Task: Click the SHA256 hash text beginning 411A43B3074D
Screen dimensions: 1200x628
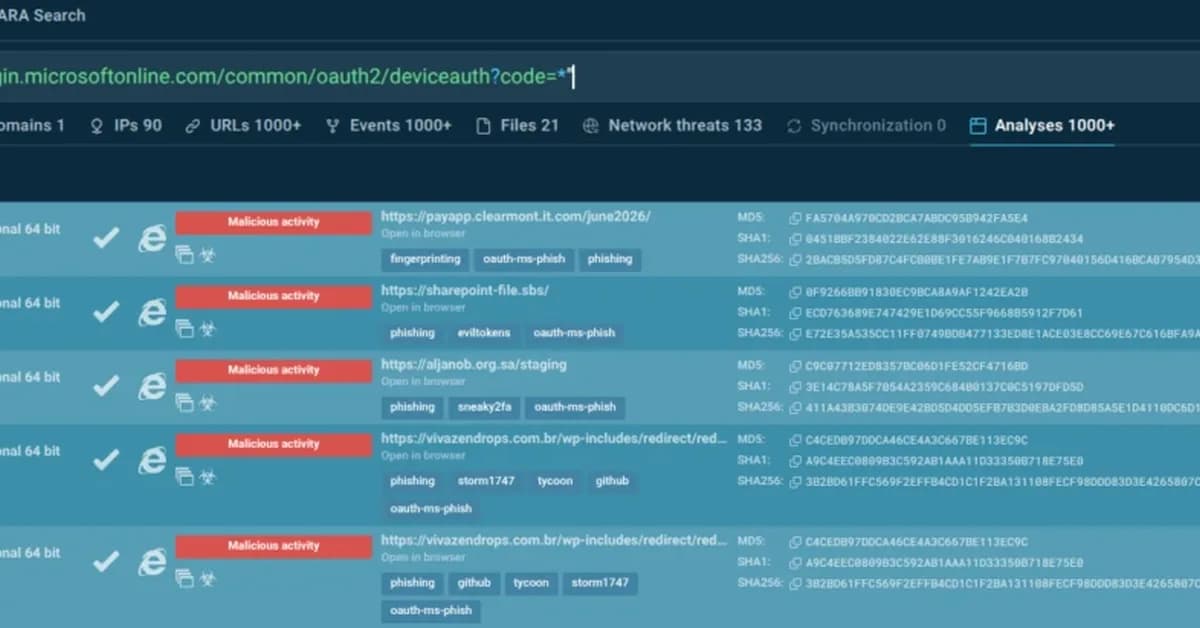Action: (1002, 408)
